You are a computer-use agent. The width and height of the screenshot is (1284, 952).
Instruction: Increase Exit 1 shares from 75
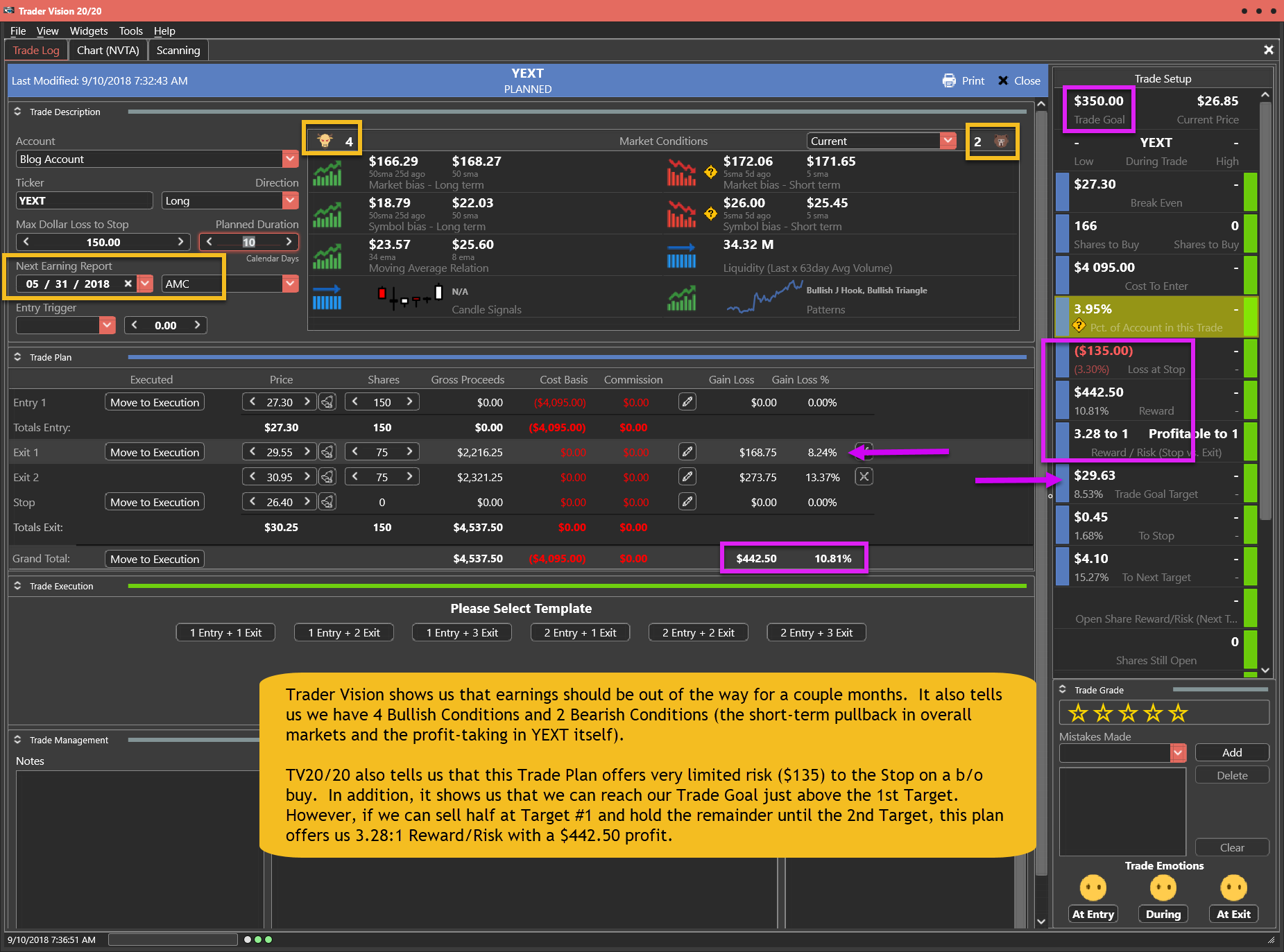[410, 452]
